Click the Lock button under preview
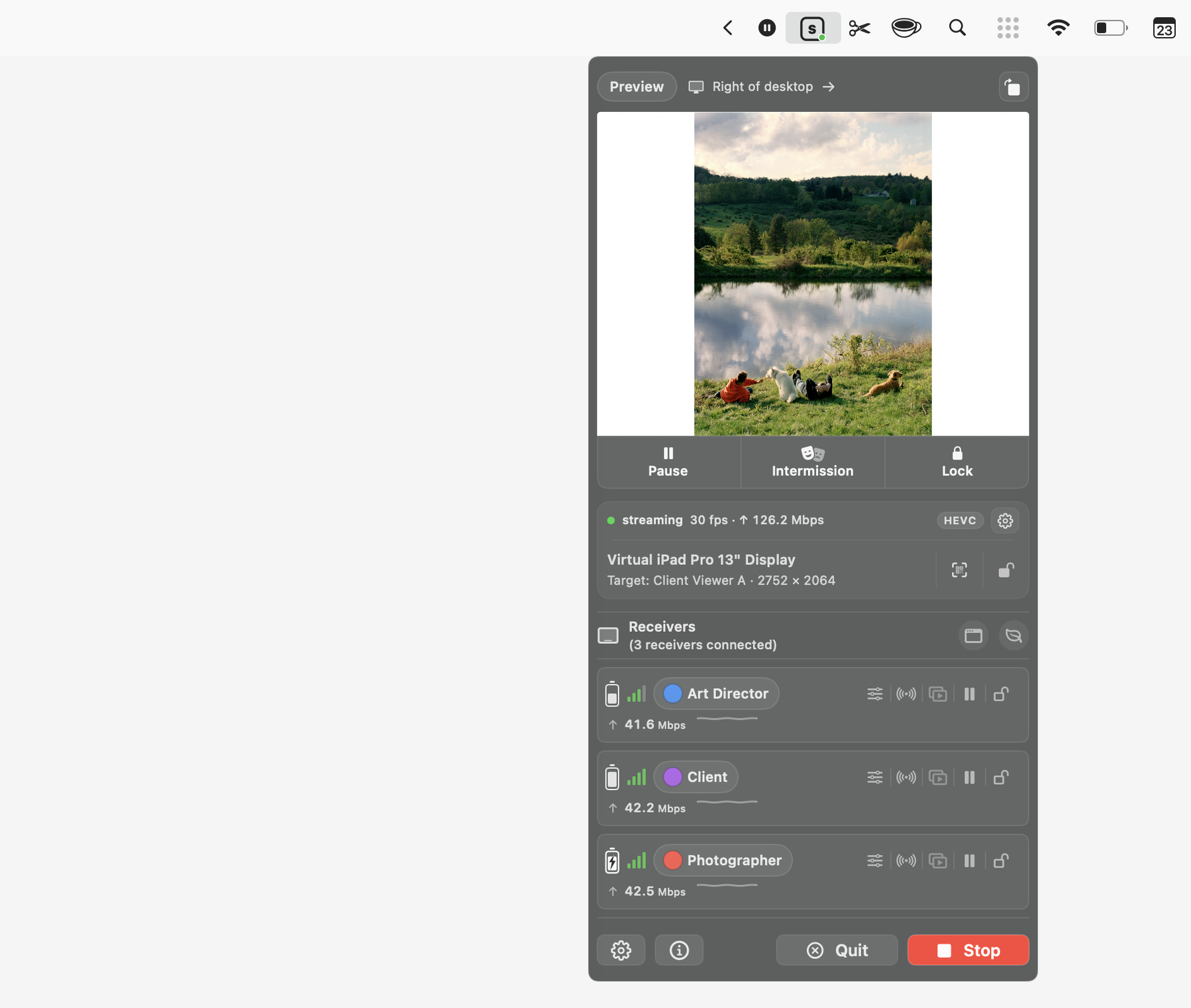This screenshot has width=1191, height=1008. [957, 462]
